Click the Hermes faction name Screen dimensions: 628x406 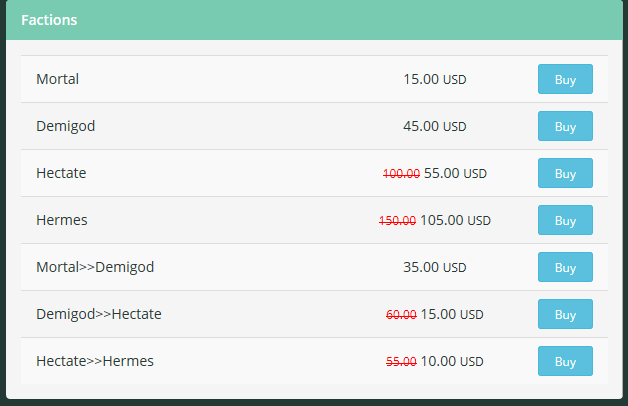click(x=61, y=220)
